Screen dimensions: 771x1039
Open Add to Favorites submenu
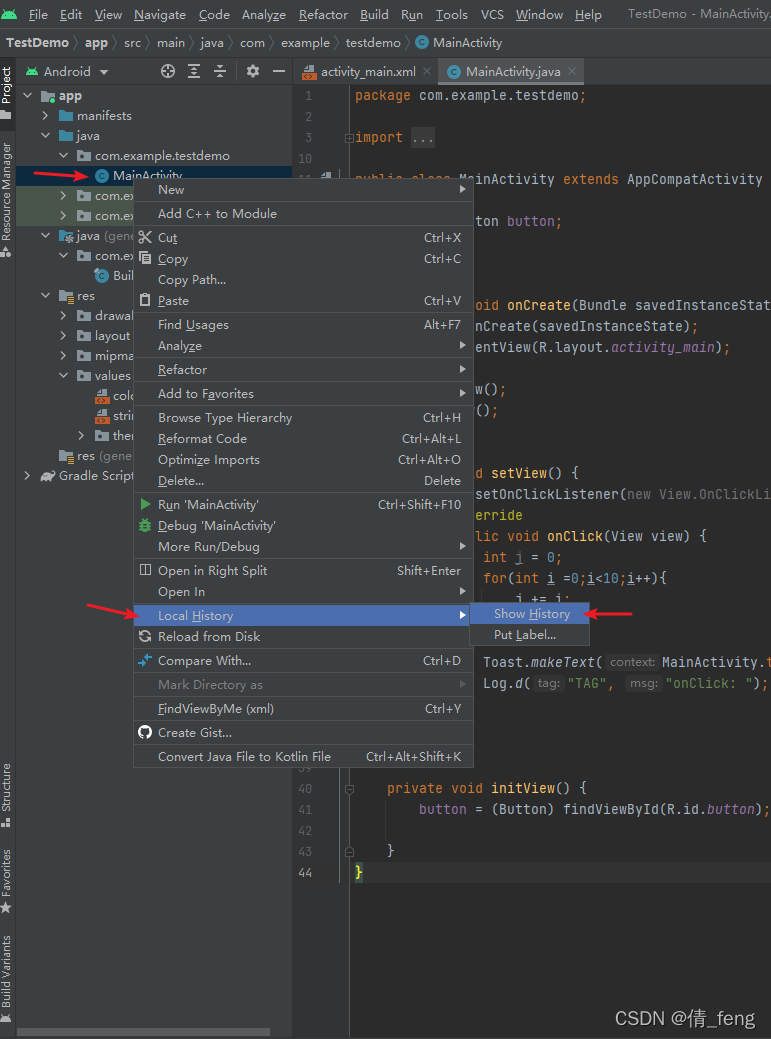pos(303,394)
